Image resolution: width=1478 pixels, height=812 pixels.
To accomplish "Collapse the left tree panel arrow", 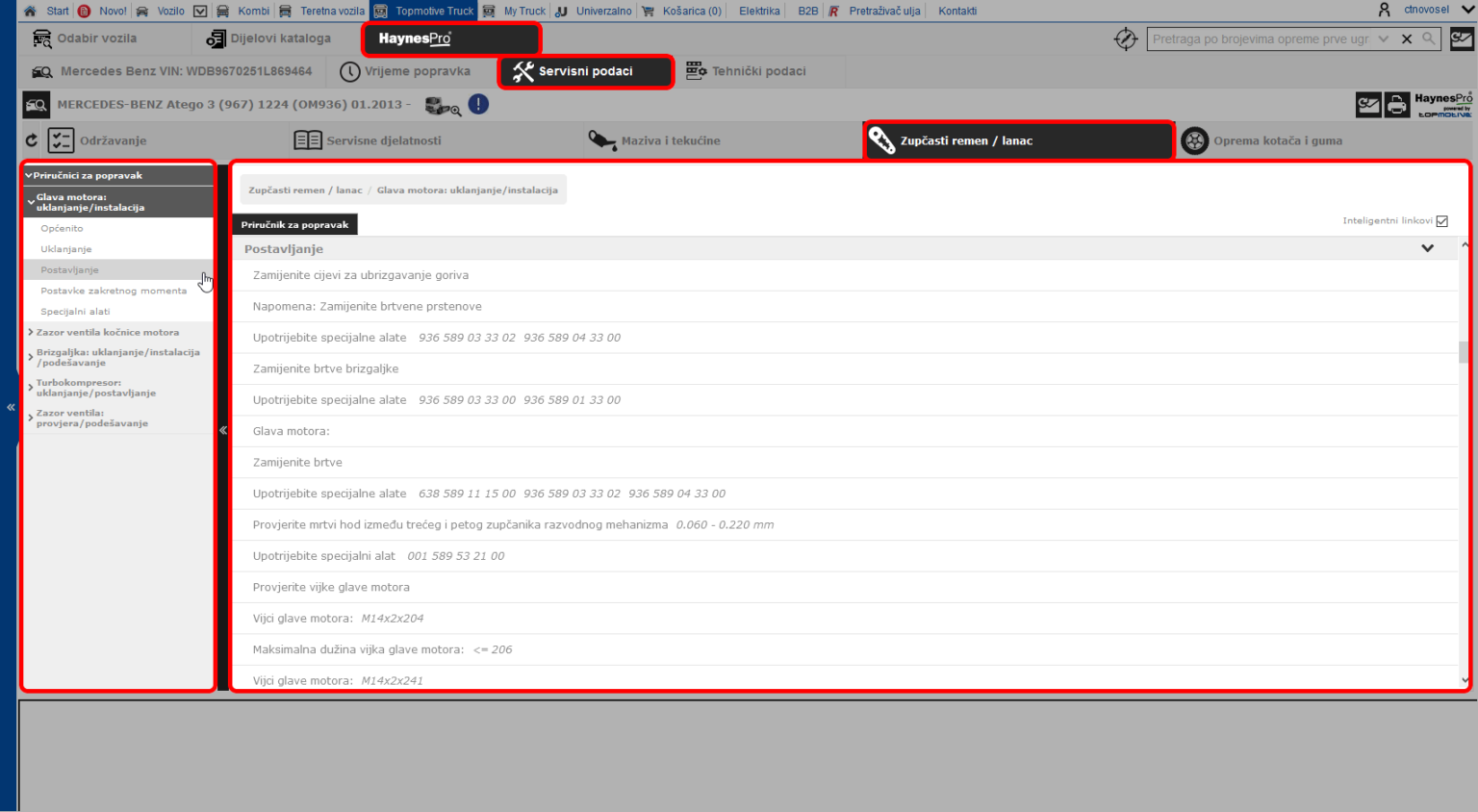I will point(223,430).
